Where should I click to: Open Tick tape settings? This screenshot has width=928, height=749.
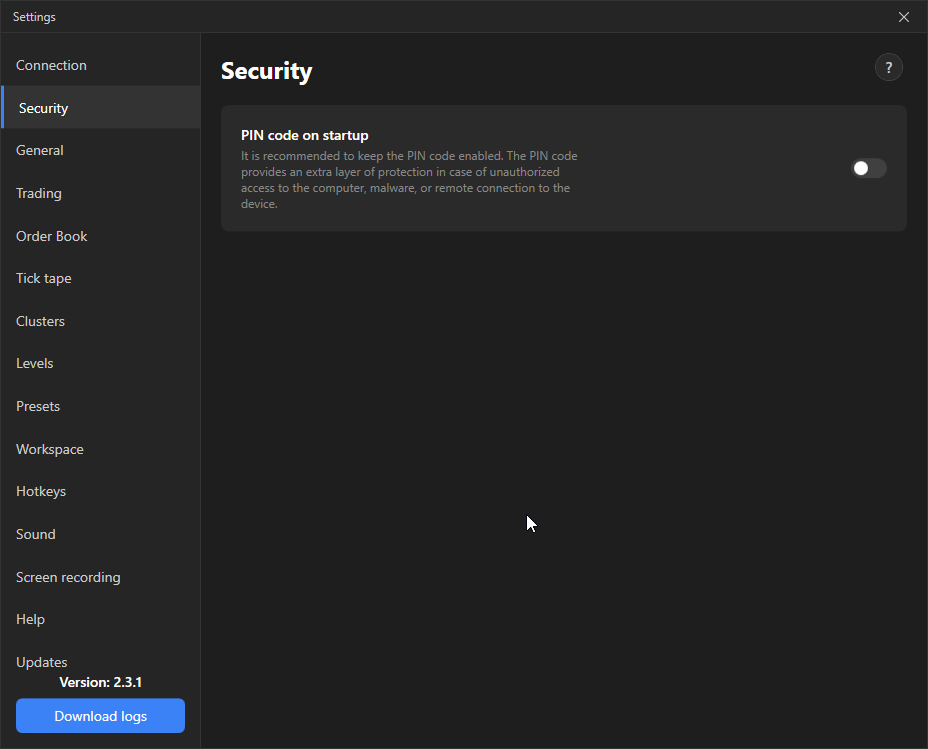click(101, 279)
